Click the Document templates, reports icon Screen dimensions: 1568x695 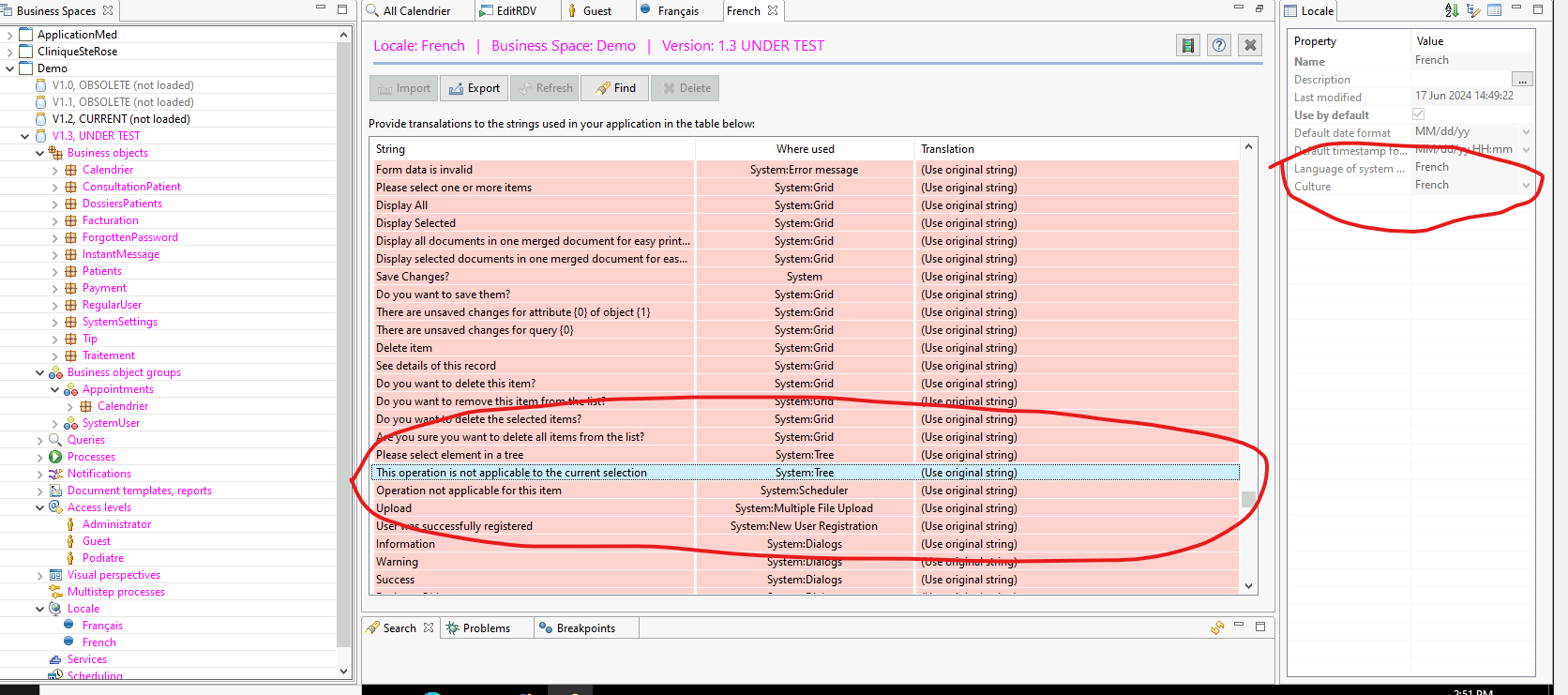click(x=55, y=491)
